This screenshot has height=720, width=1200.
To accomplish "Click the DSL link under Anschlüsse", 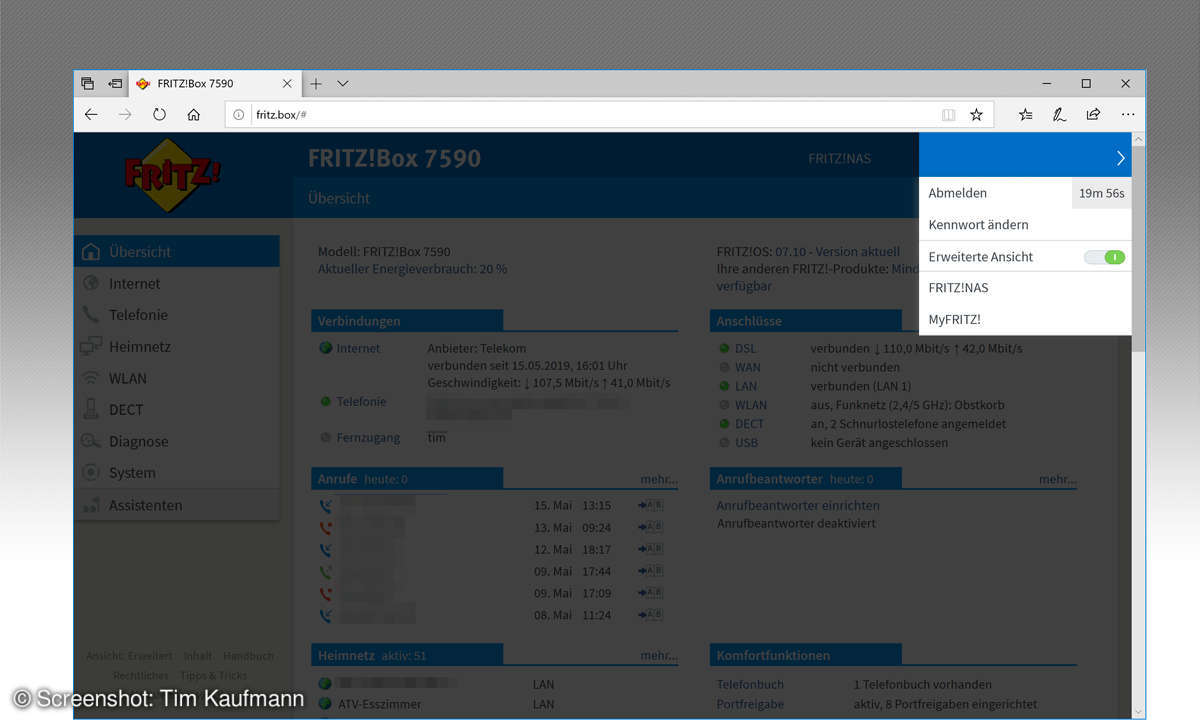I will pyautogui.click(x=746, y=348).
